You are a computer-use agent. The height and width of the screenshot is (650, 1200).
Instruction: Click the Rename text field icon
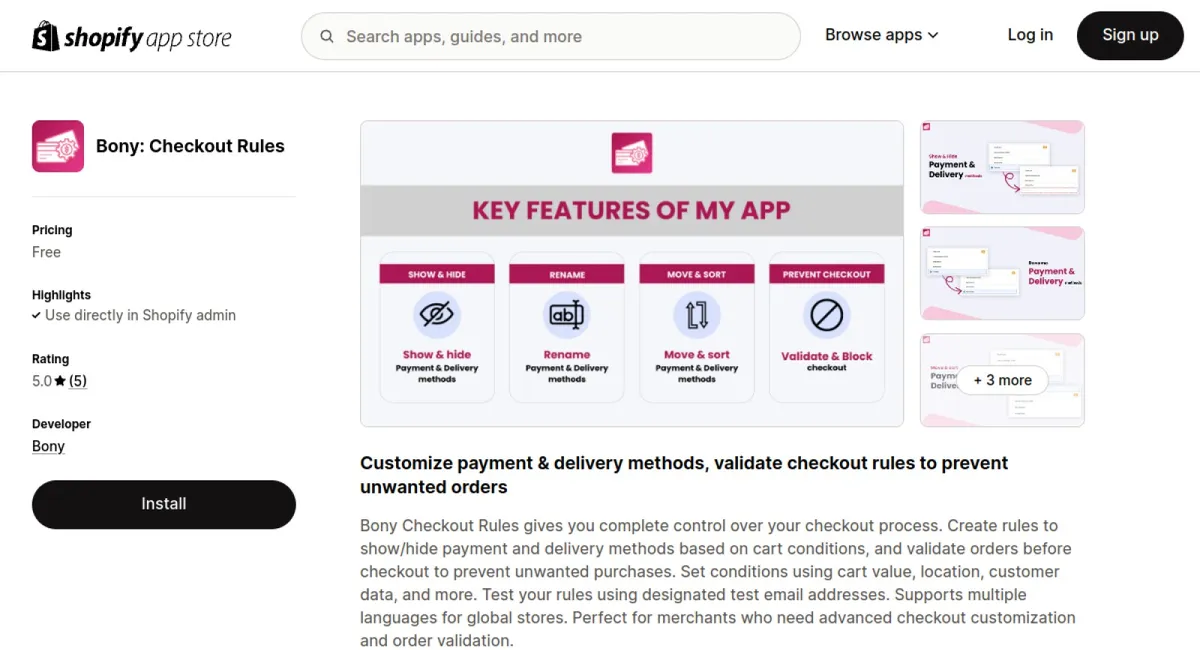pyautogui.click(x=567, y=315)
